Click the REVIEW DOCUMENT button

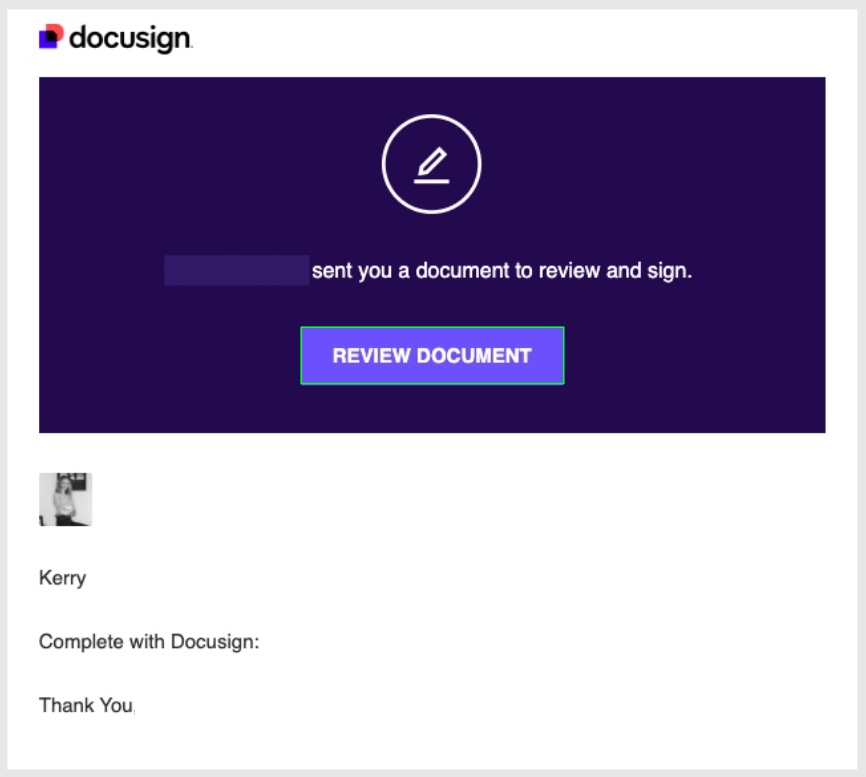click(432, 354)
